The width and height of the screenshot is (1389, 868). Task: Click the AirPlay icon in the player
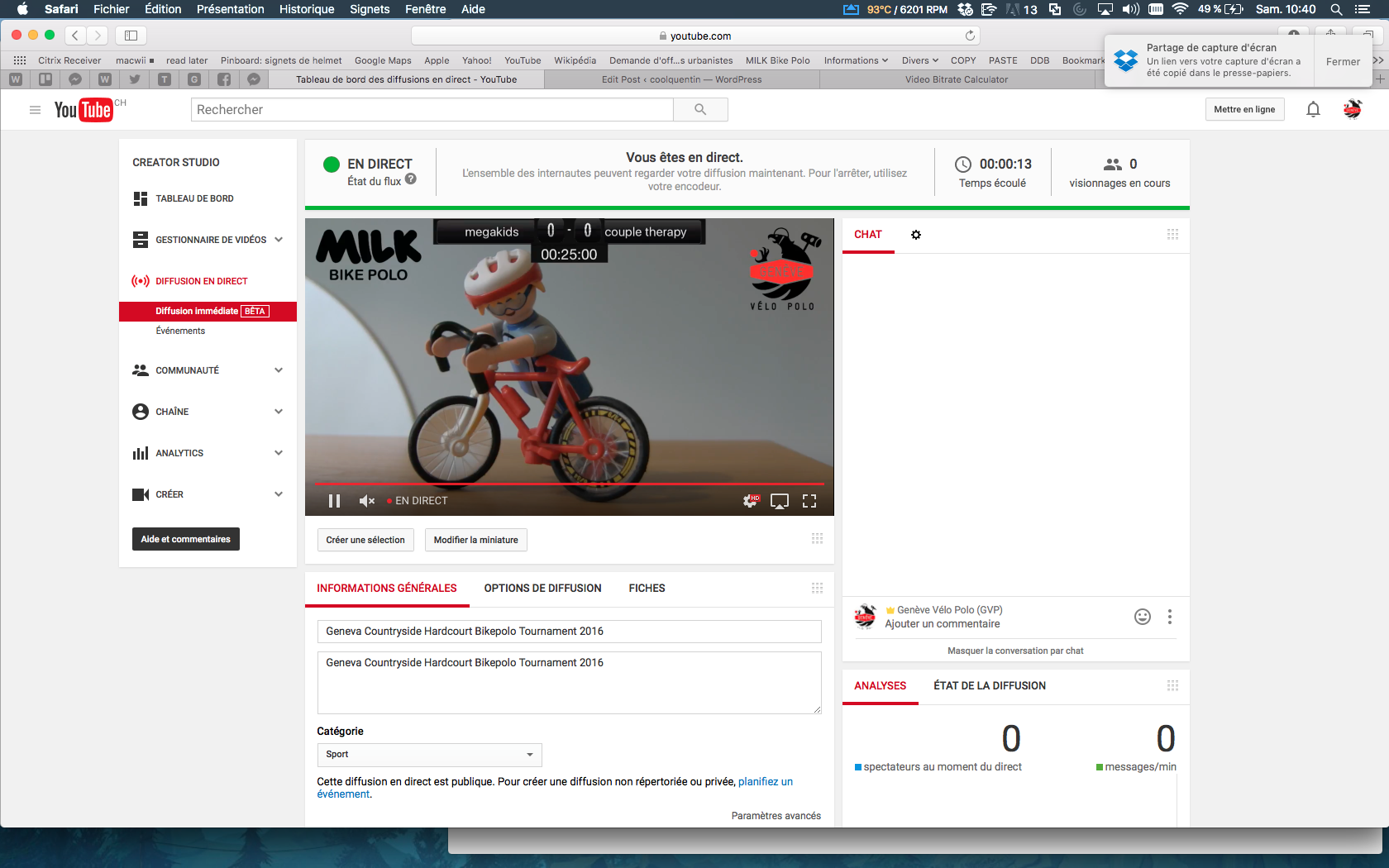[x=780, y=501]
